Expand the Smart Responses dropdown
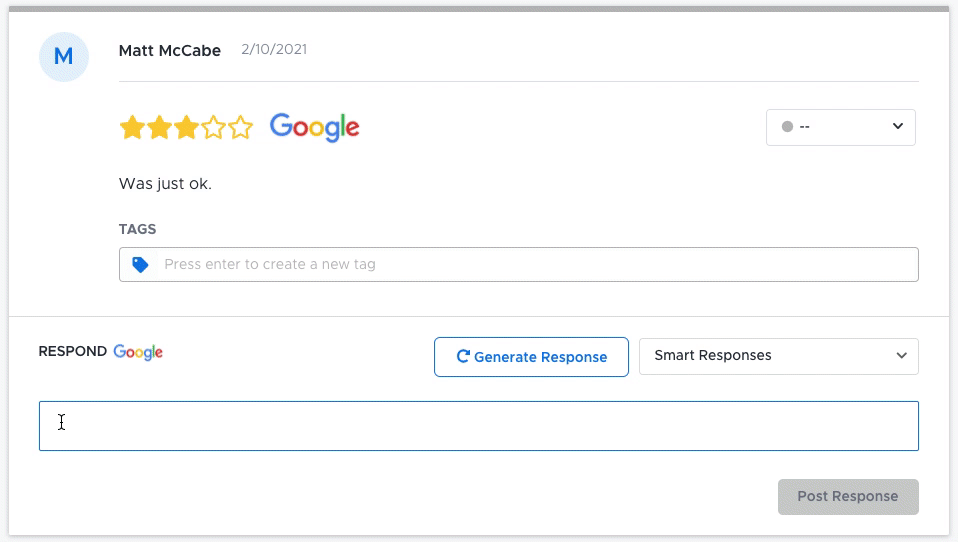The image size is (958, 542). [778, 356]
